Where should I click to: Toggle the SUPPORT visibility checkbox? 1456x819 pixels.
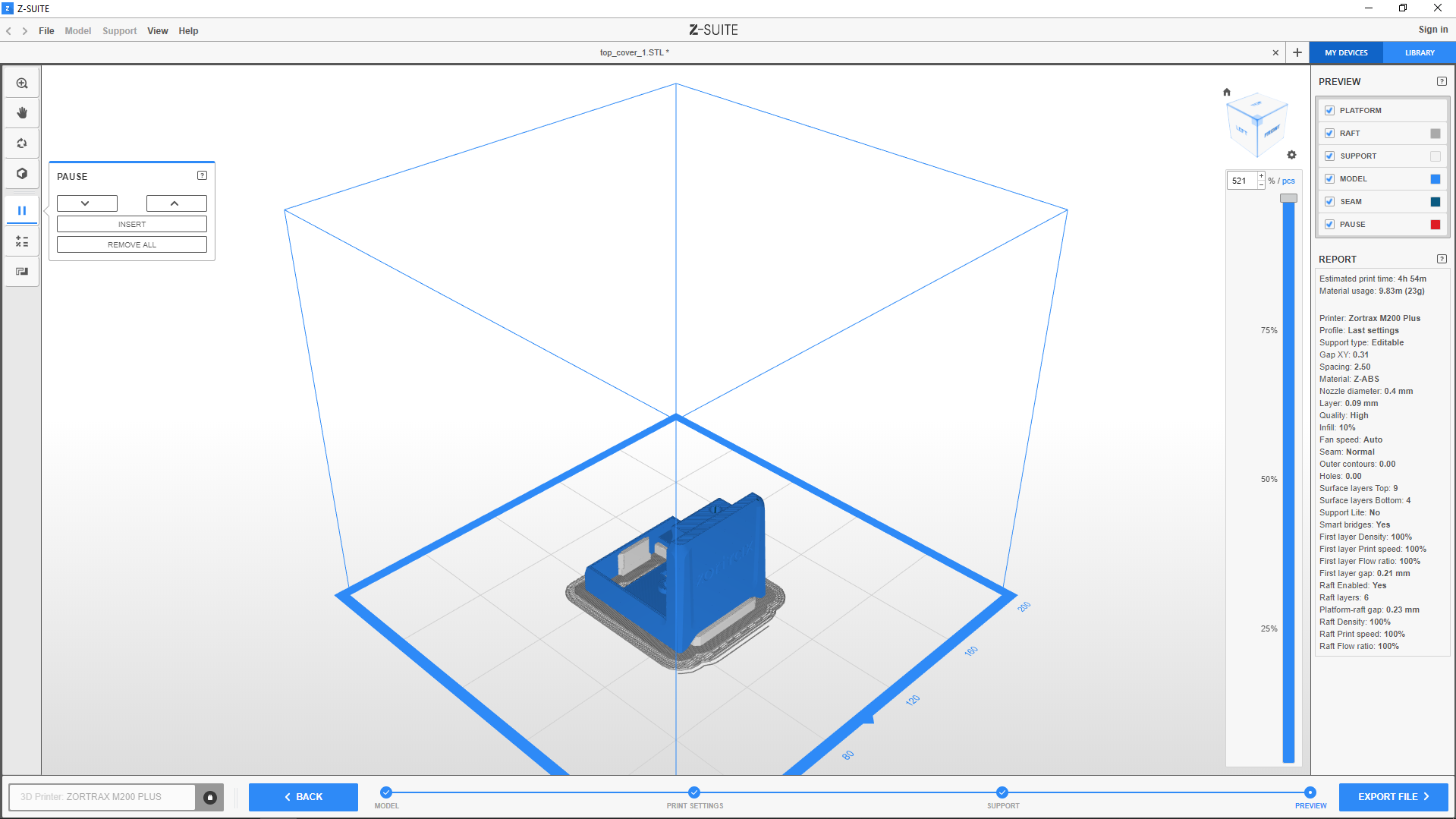(x=1329, y=156)
